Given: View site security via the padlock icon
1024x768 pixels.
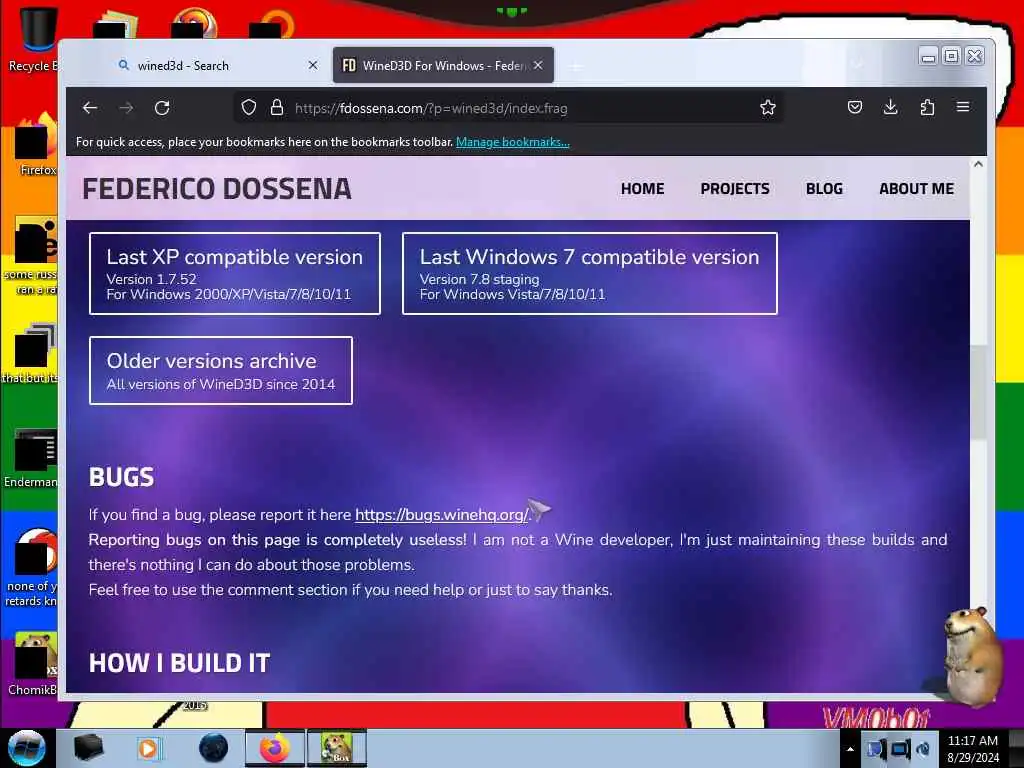Looking at the screenshot, I should (x=277, y=108).
